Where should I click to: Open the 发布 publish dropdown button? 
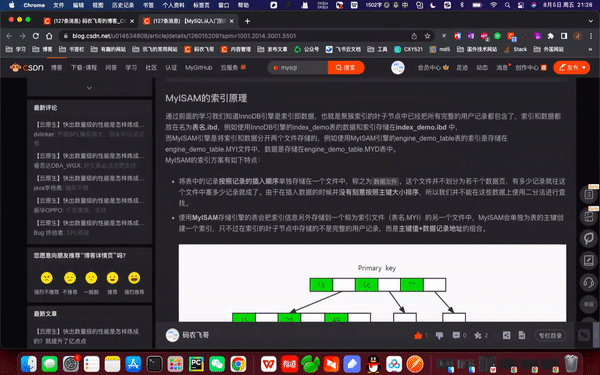572,68
